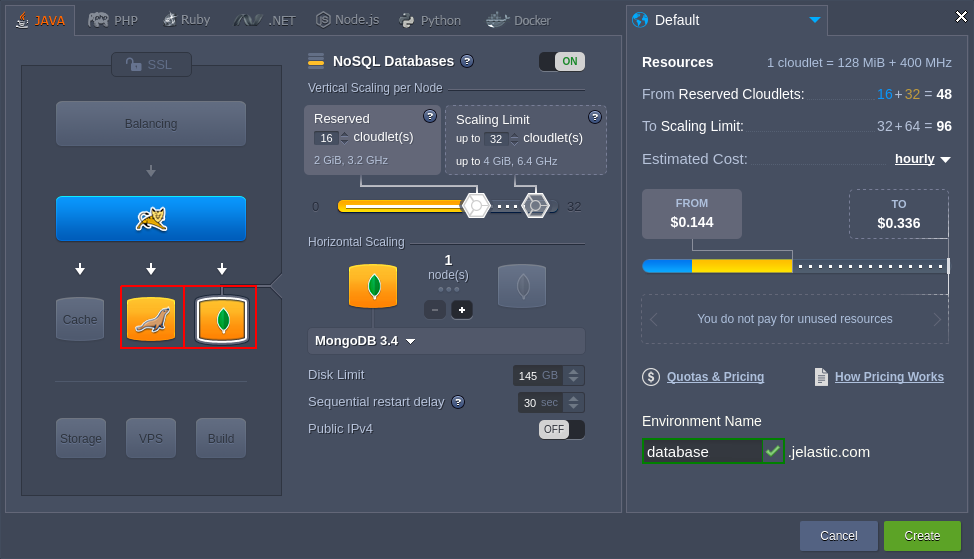Switch to the JAVA tab
974x559 pixels.
41,20
